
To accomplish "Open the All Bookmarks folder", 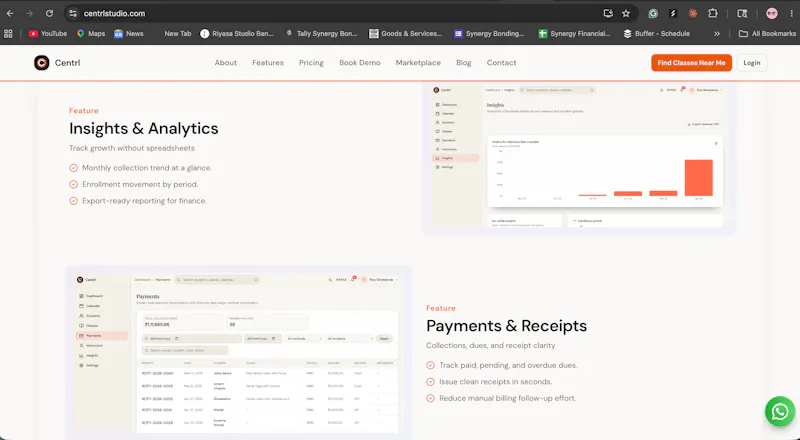I will tap(767, 34).
